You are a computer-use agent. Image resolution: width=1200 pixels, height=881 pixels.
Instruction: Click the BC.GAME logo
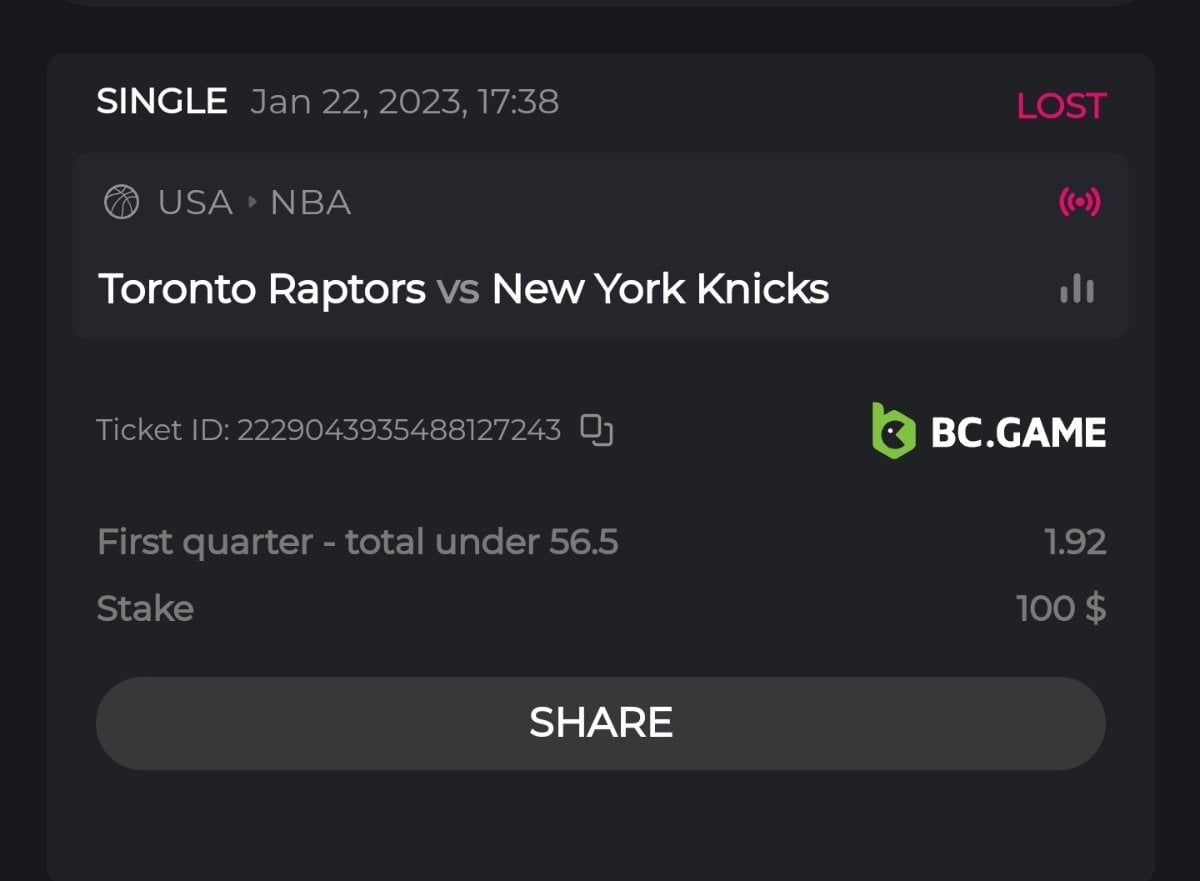click(988, 431)
